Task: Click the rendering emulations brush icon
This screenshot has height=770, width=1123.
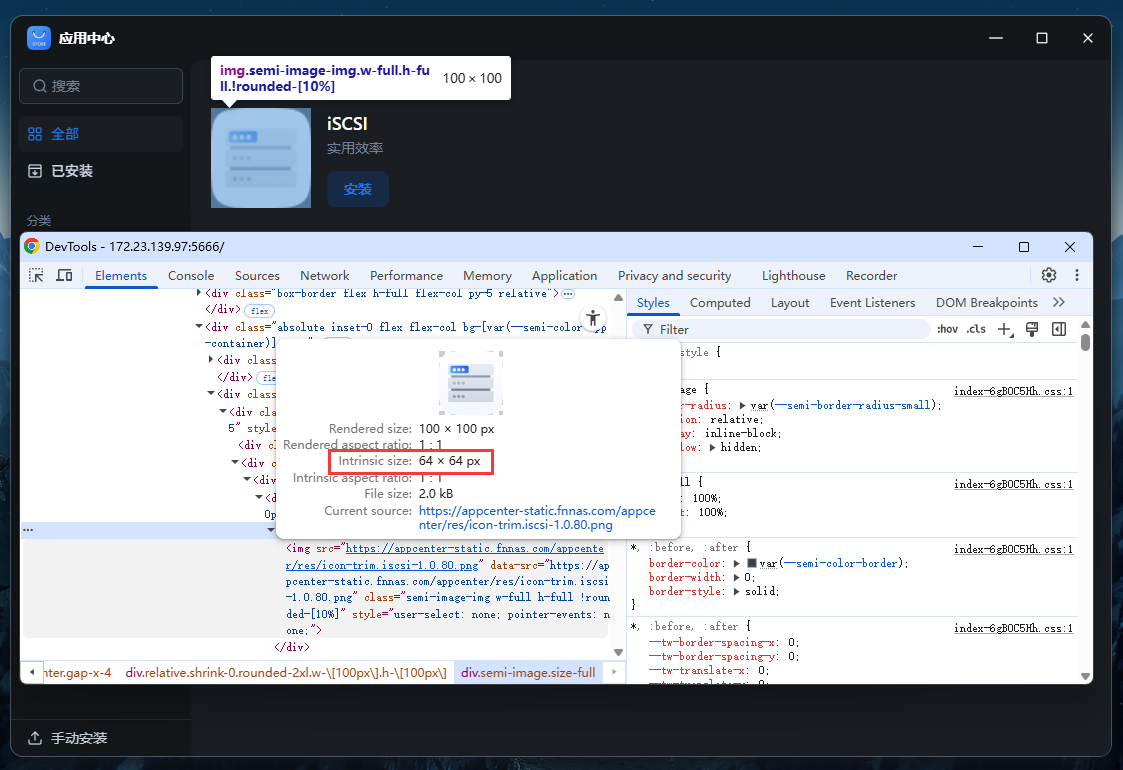Action: point(1032,329)
